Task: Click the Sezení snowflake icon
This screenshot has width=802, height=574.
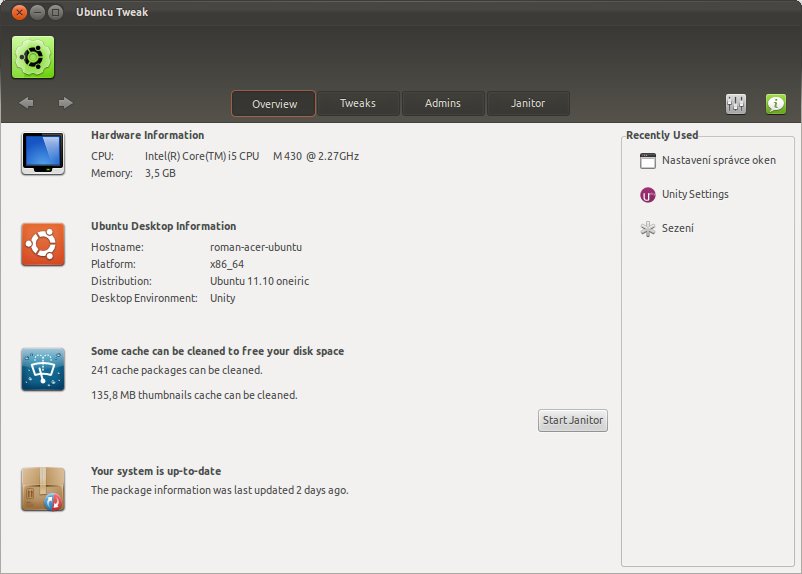Action: [x=648, y=229]
